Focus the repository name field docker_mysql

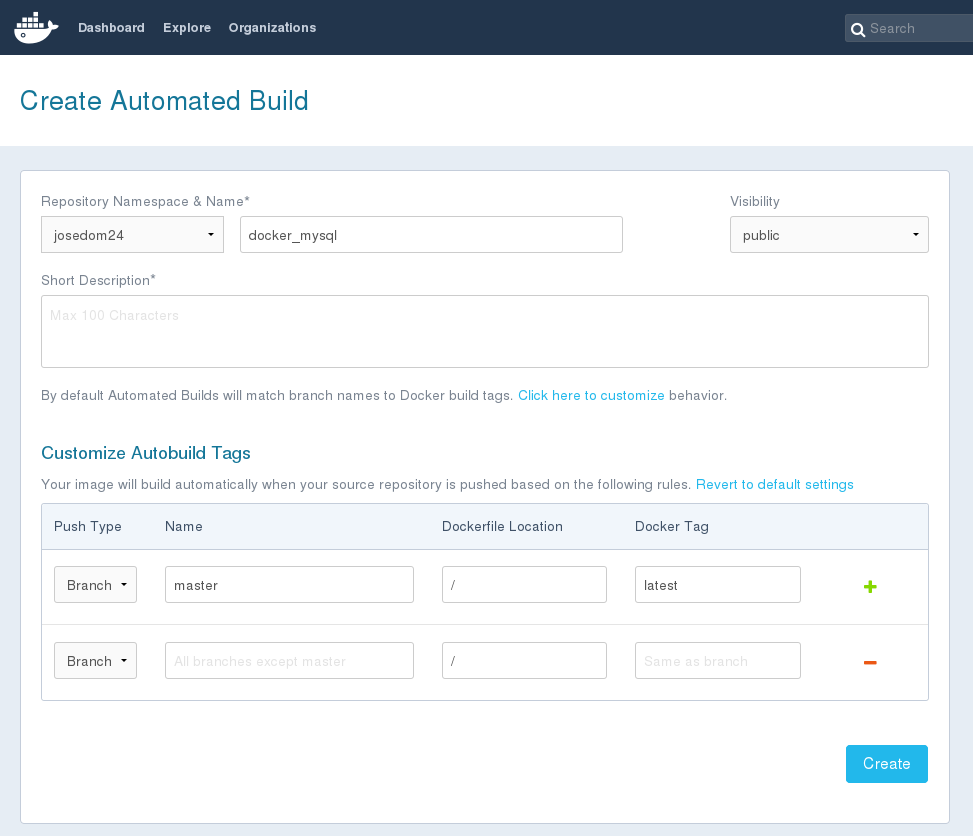tap(431, 235)
